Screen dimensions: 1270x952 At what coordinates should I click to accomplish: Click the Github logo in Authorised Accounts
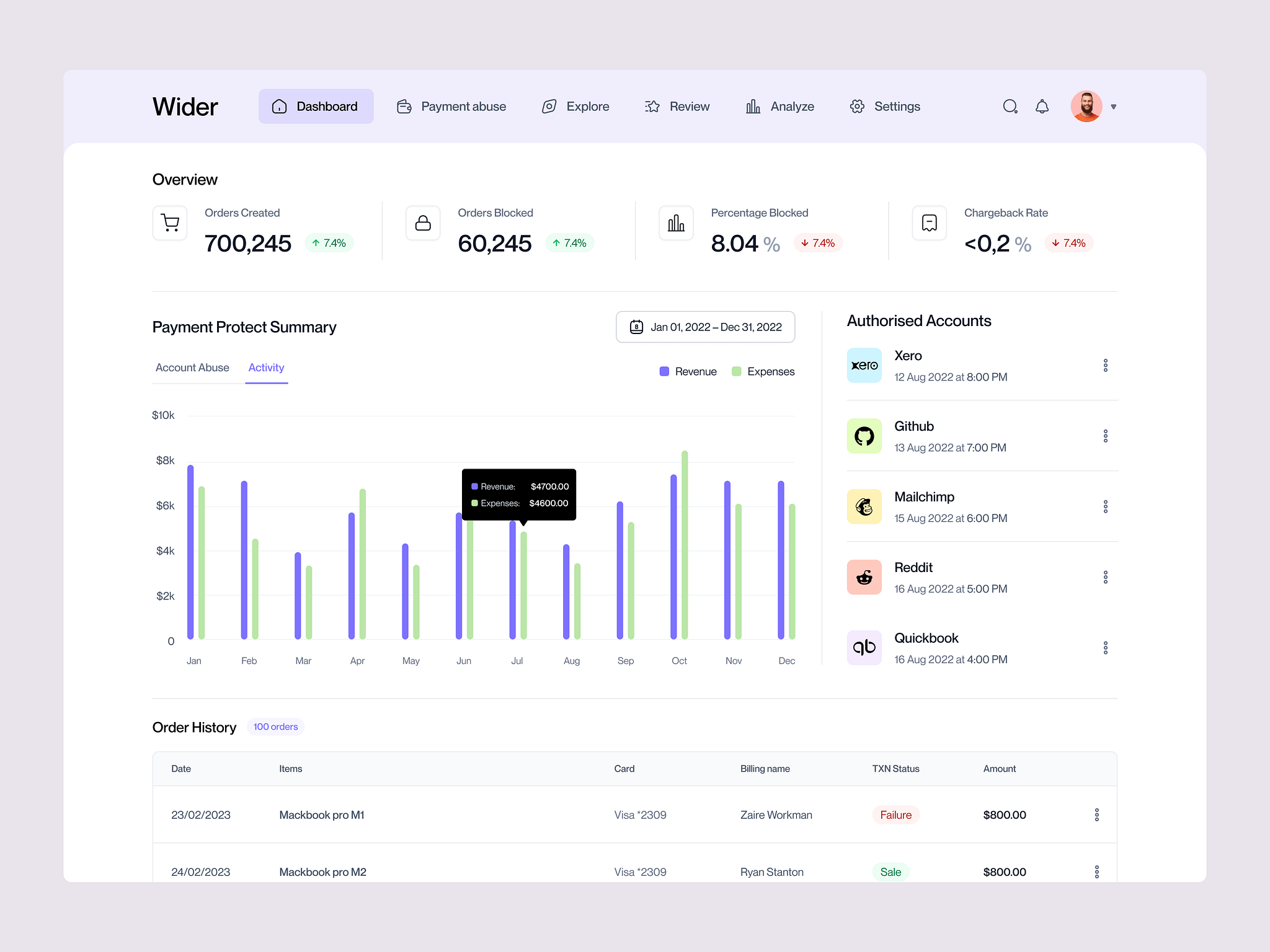tap(864, 436)
